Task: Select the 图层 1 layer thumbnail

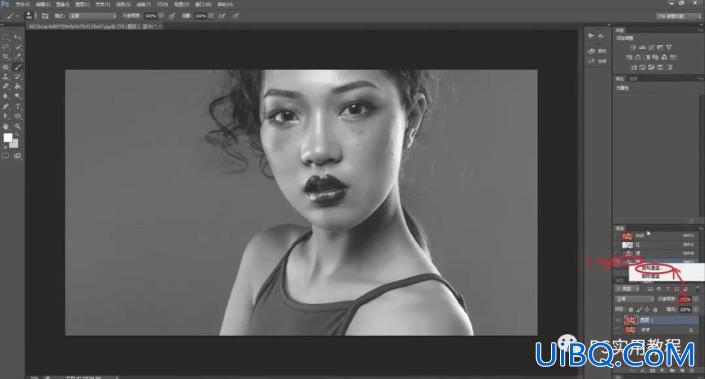Action: (630, 320)
